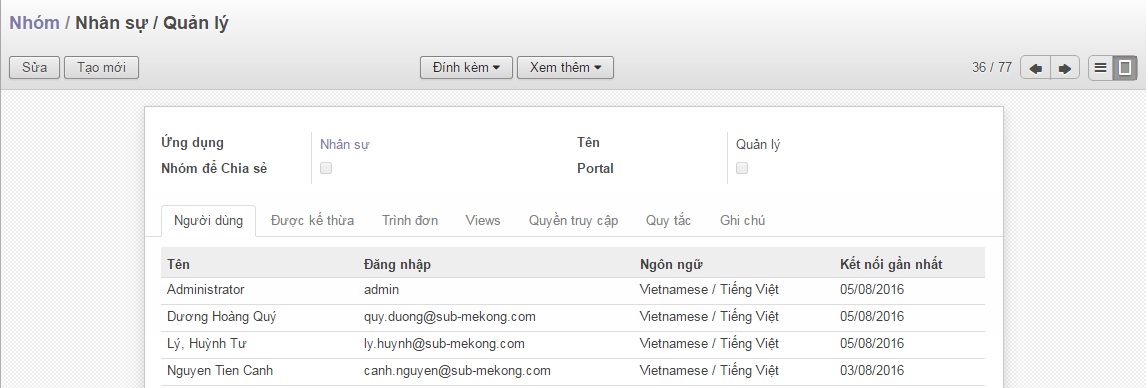Click the Tạo mới button
Image resolution: width=1148 pixels, height=388 pixels.
click(102, 67)
